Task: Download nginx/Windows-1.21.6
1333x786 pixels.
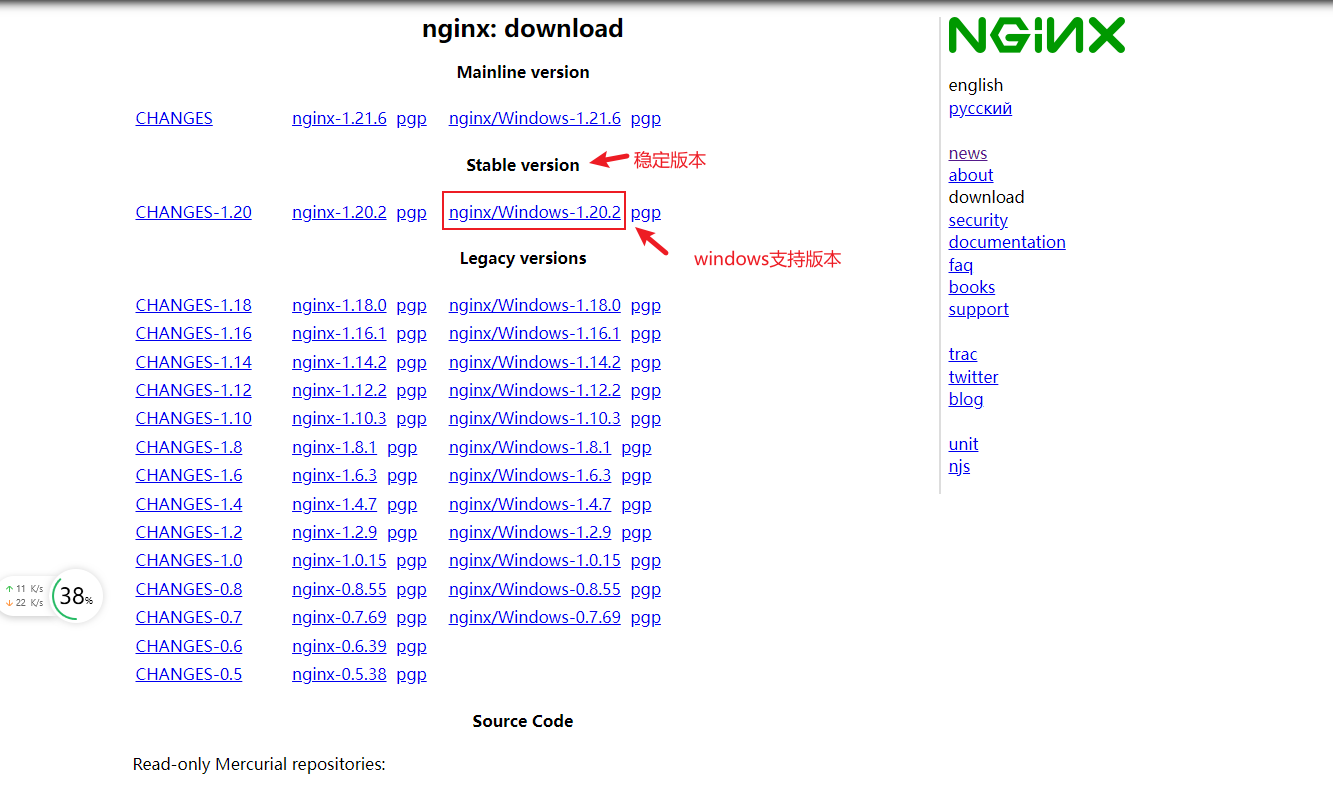Action: coord(535,118)
